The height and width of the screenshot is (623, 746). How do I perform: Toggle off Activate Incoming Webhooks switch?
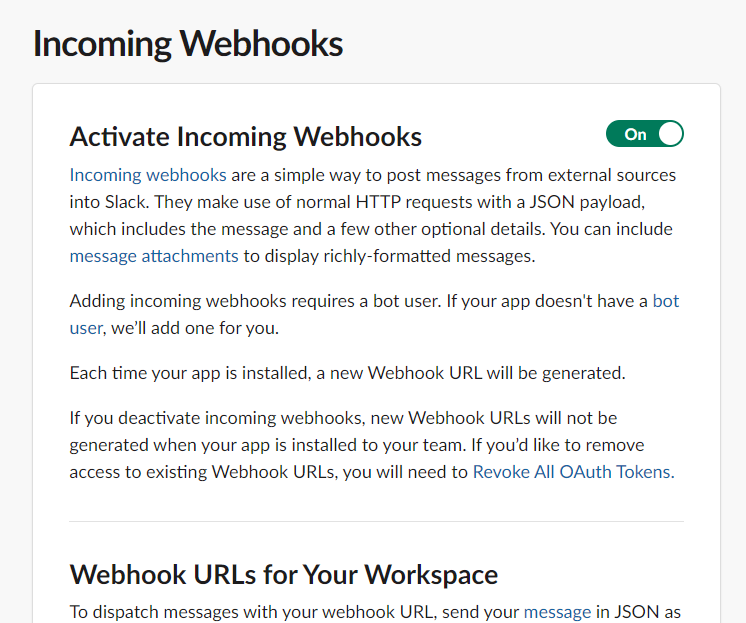tap(645, 134)
